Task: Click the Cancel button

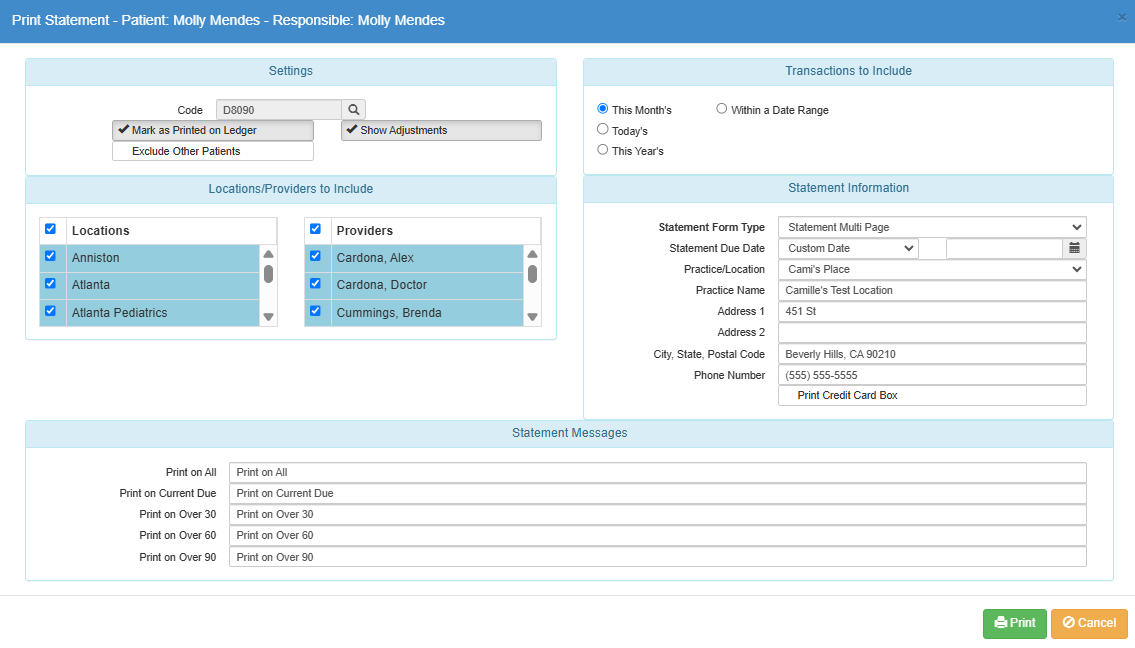Action: point(1089,623)
